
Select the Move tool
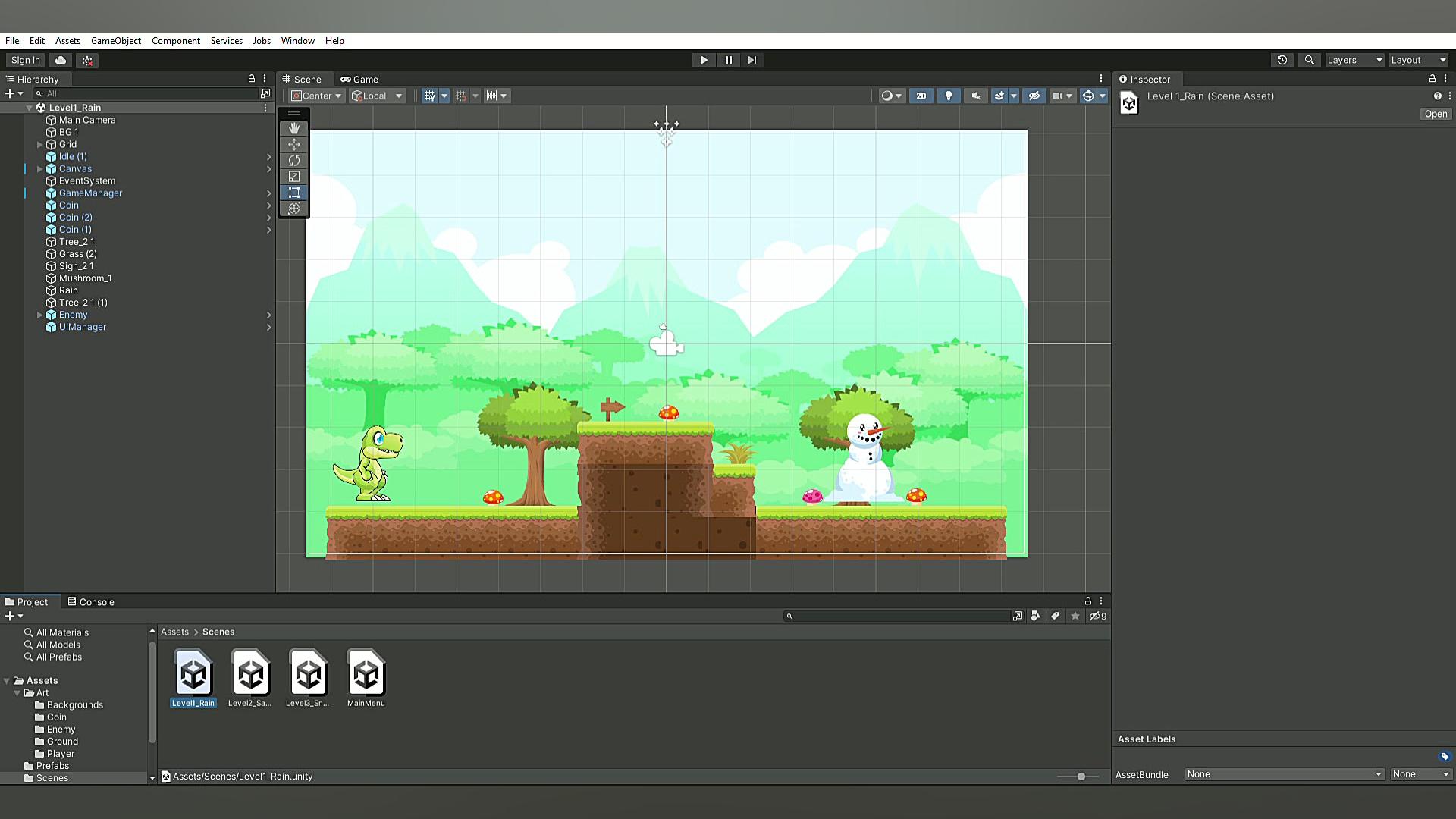[x=294, y=144]
